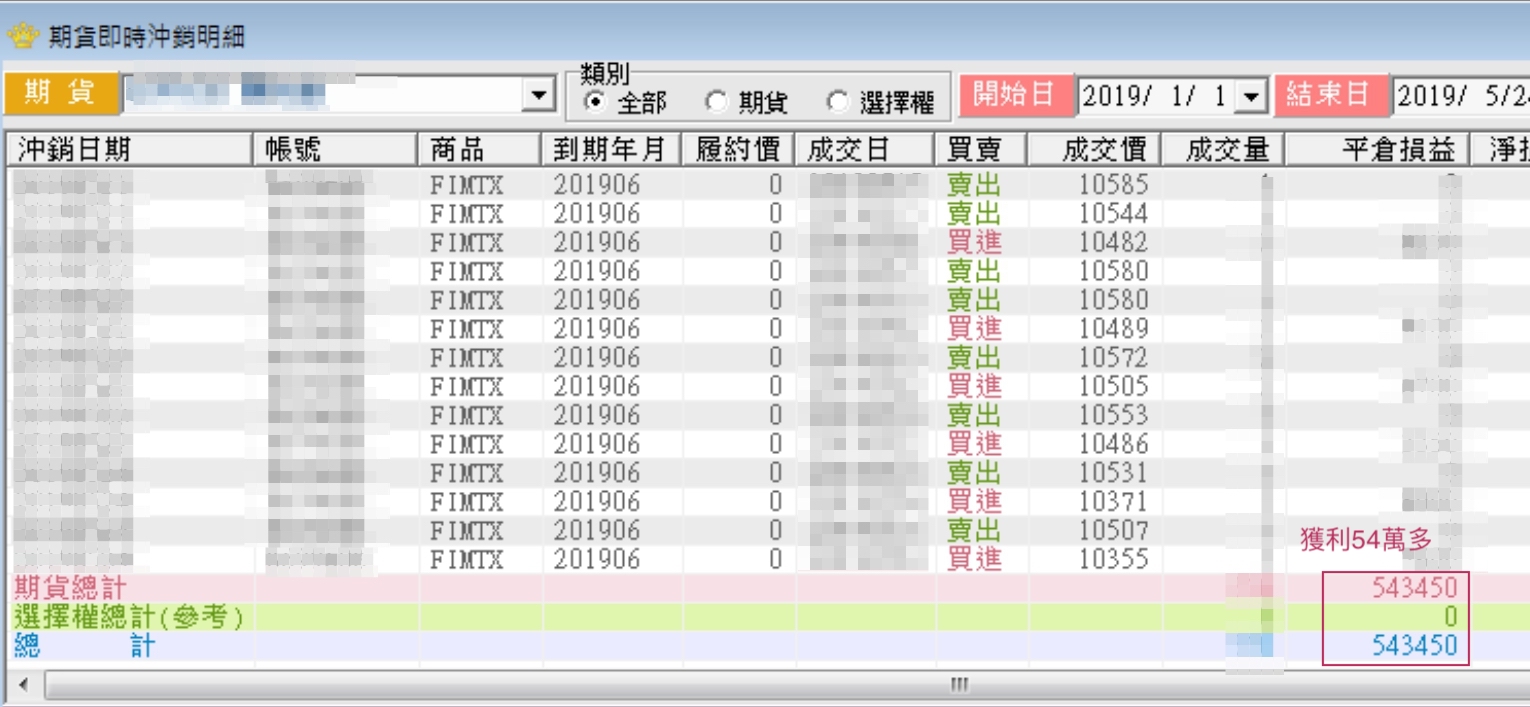Open the start date dropdown calendar
Image resolution: width=1530 pixels, height=707 pixels.
(1251, 96)
